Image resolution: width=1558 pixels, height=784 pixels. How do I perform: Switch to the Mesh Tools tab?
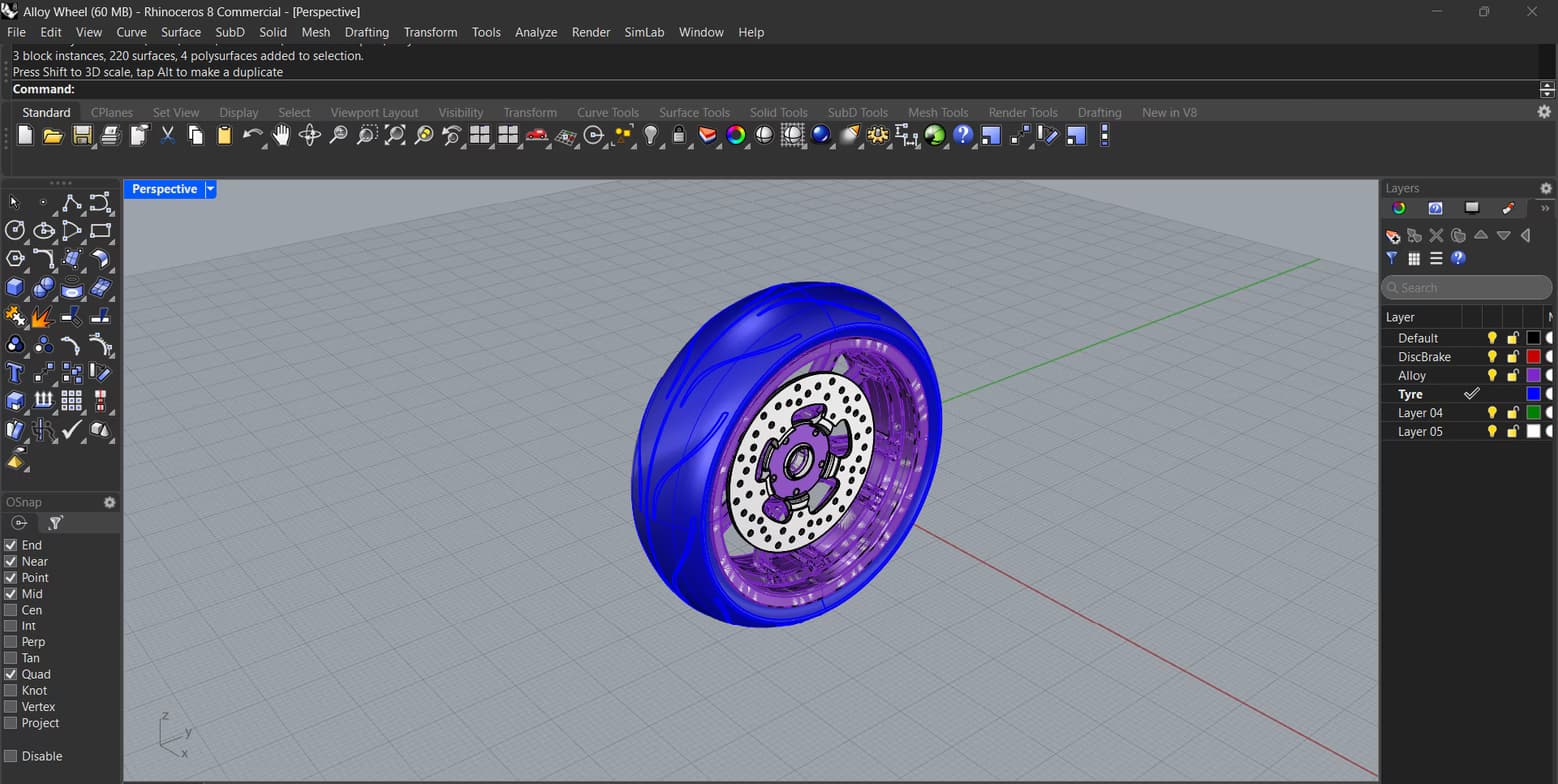(x=937, y=112)
